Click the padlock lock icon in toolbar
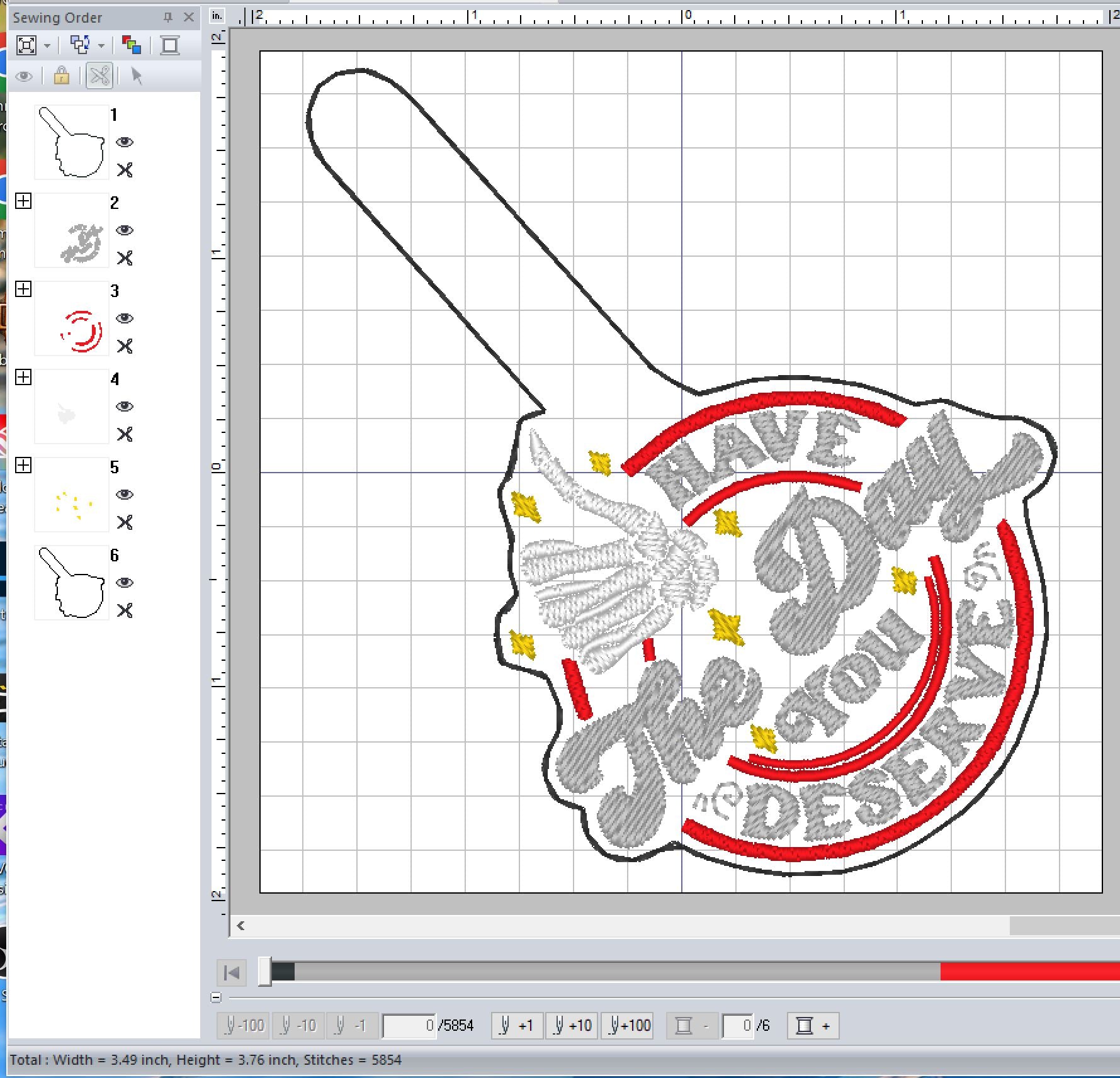1120x1078 pixels. pos(61,76)
